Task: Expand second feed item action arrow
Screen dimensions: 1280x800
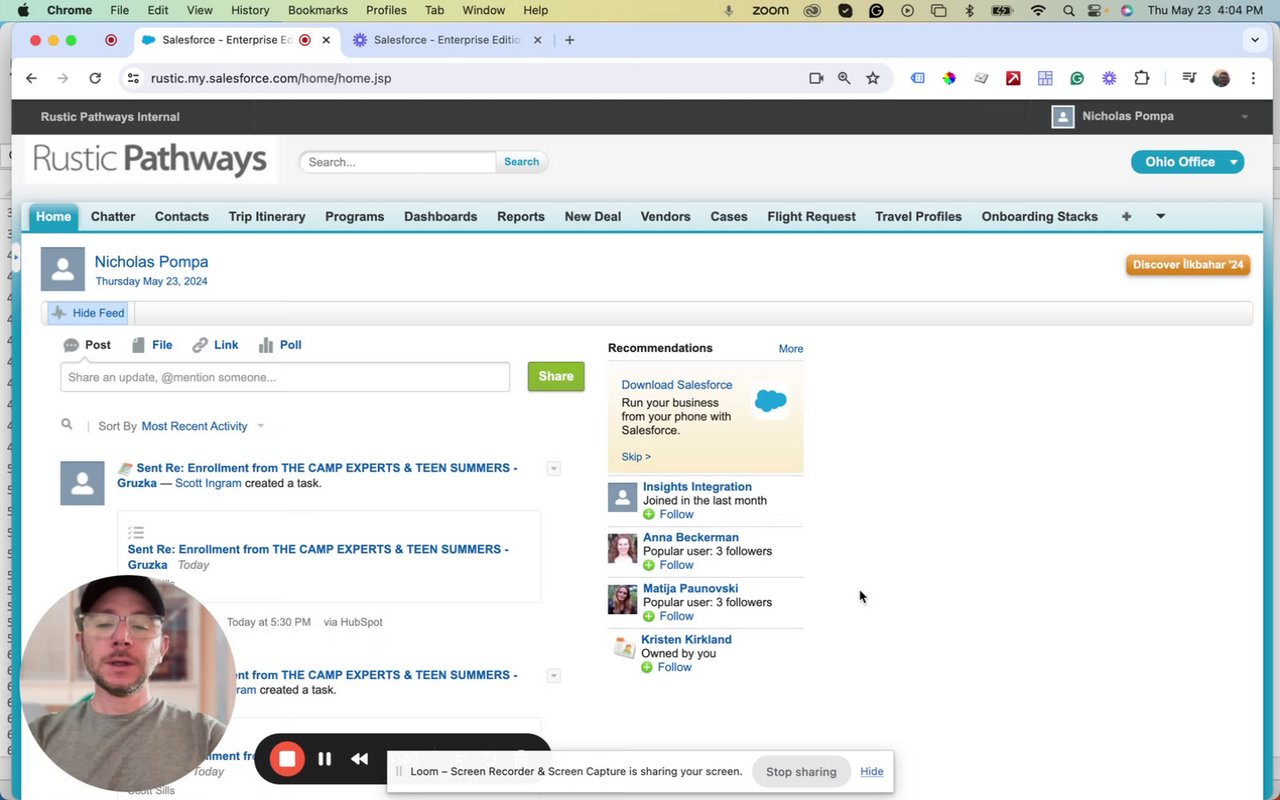Action: [553, 676]
